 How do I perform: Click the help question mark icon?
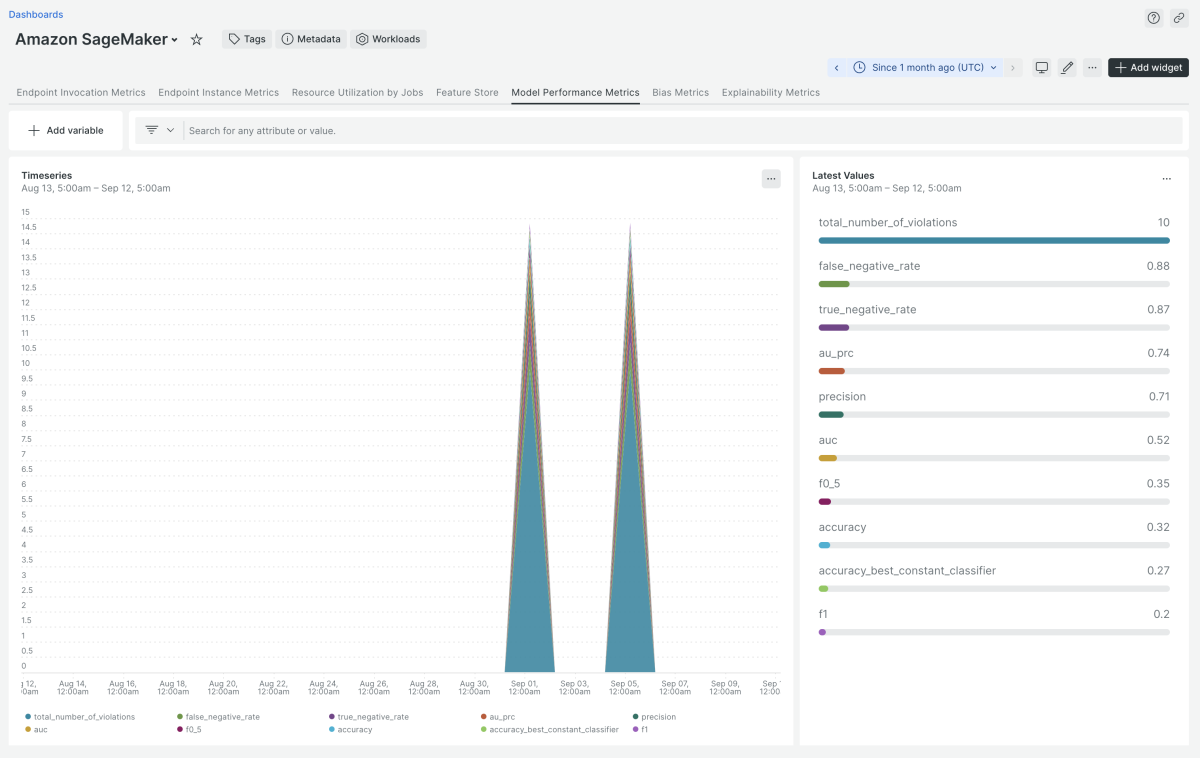1153,18
